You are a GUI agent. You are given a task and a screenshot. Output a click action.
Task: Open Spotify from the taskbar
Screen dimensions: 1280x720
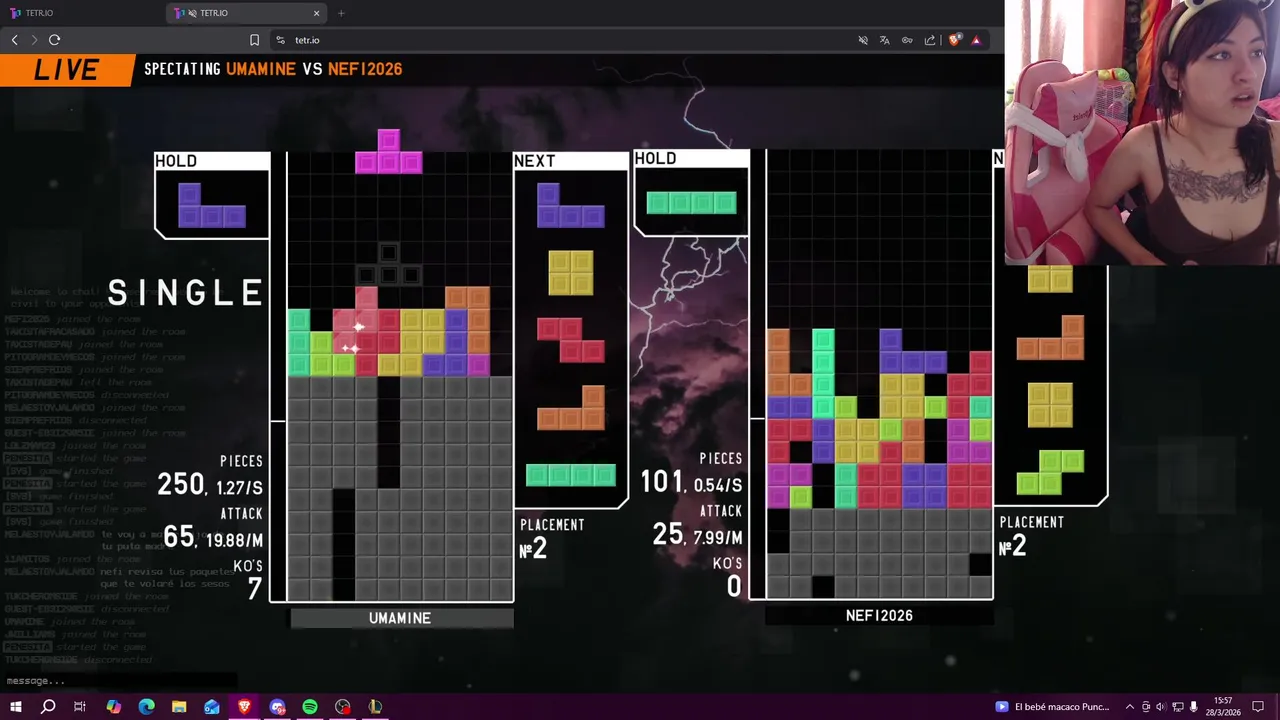coord(310,707)
